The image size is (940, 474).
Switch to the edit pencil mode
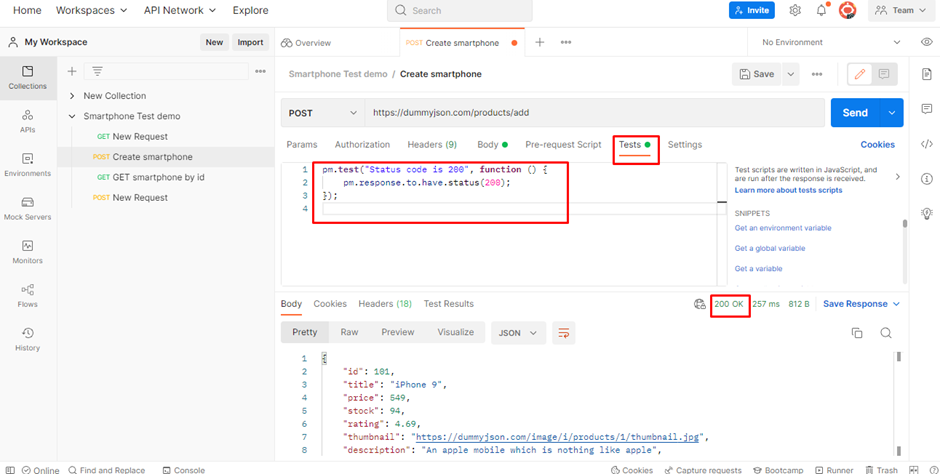click(860, 74)
